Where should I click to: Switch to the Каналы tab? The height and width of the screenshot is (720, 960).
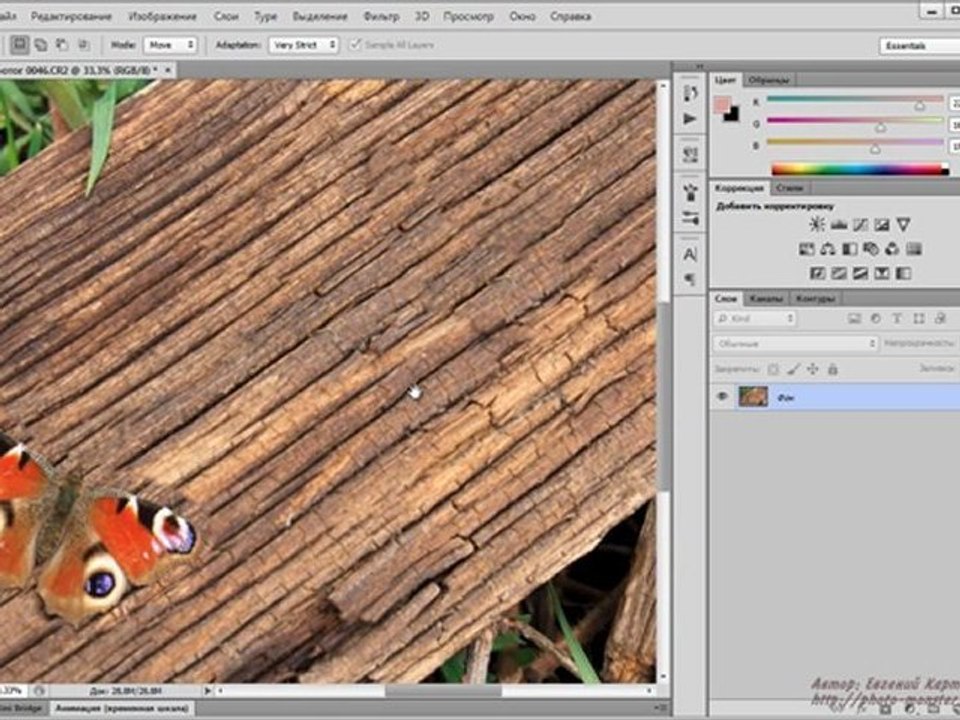767,299
